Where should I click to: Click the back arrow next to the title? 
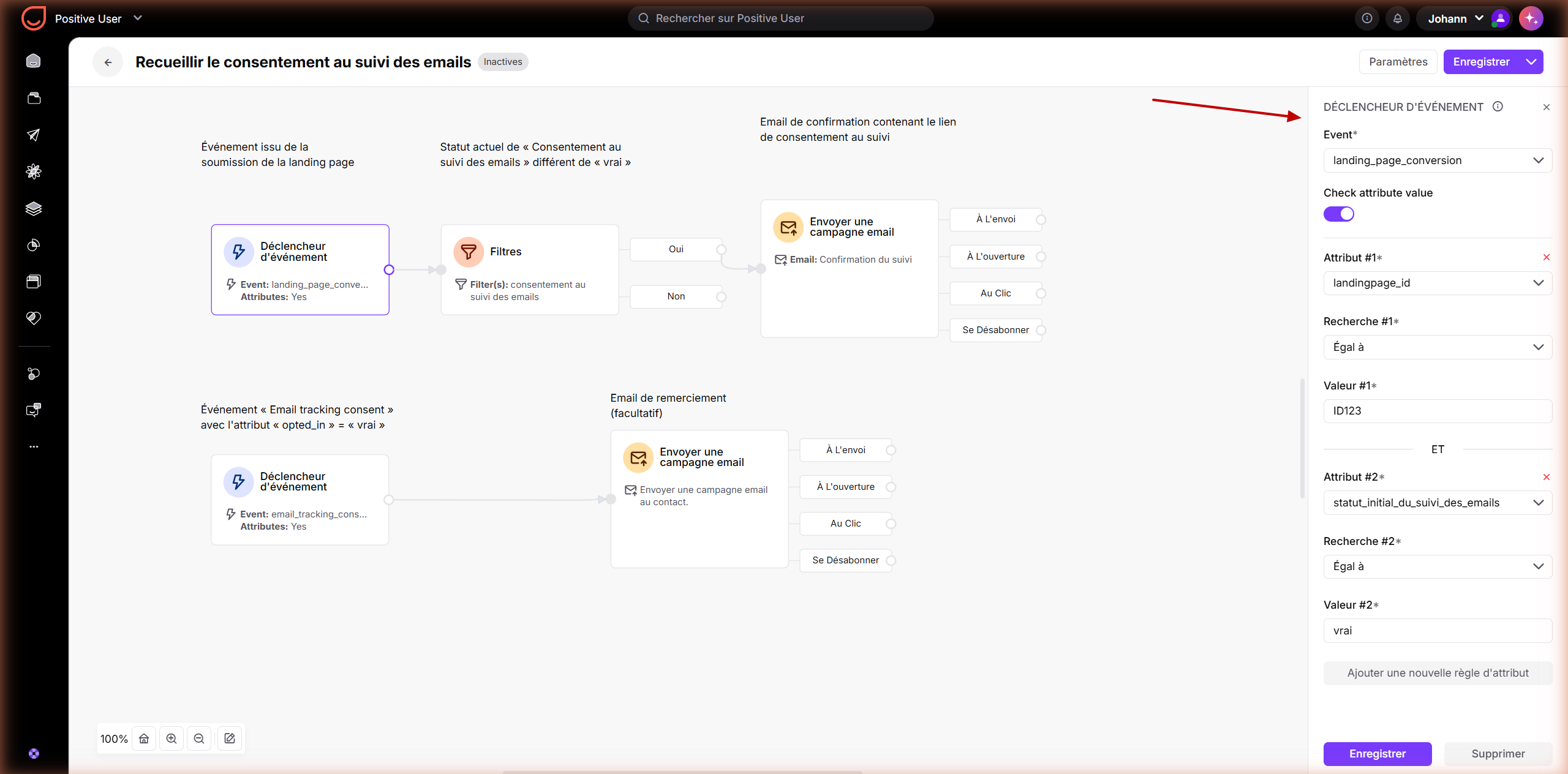108,62
